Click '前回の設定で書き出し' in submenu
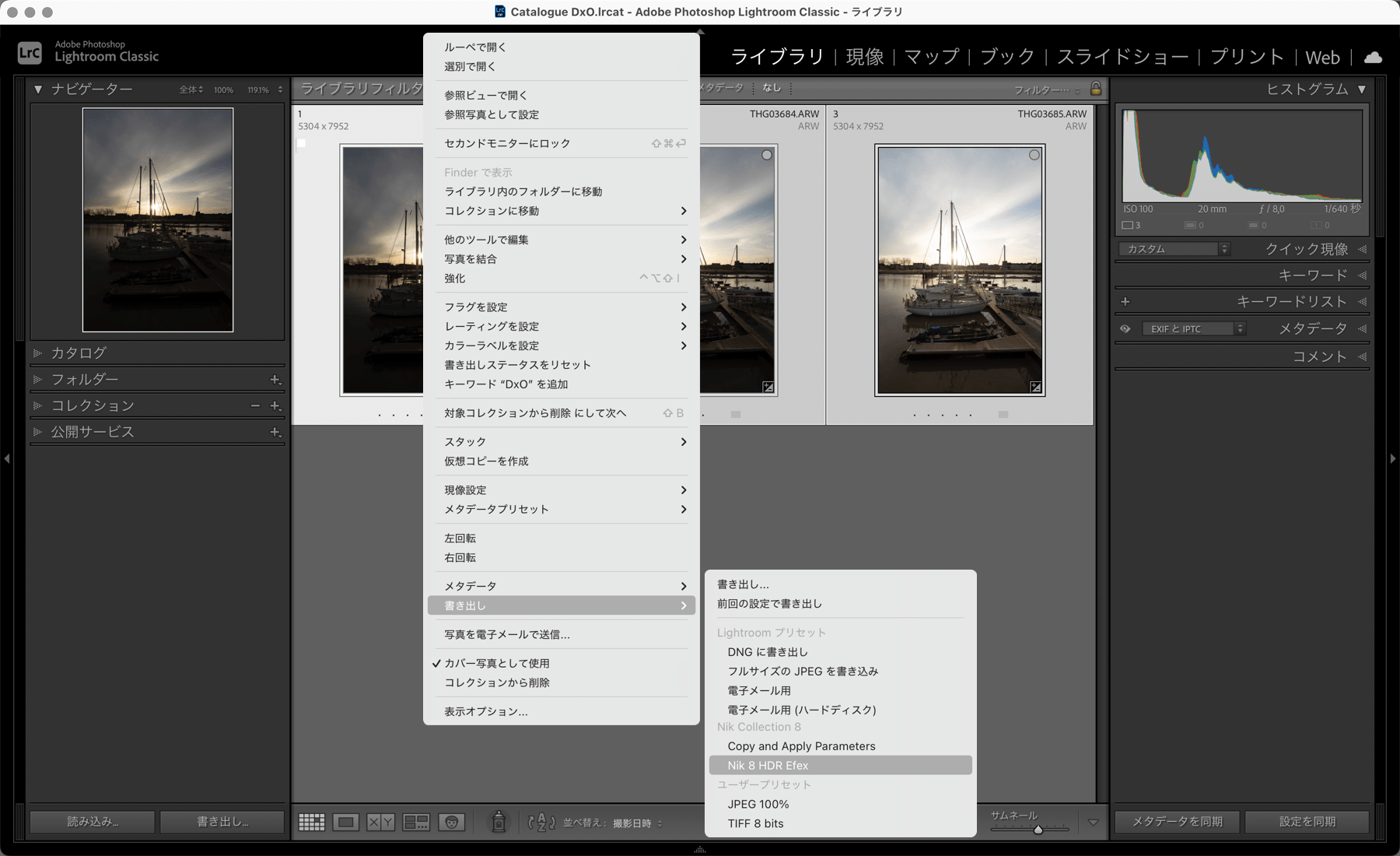The height and width of the screenshot is (856, 1400). click(x=841, y=604)
